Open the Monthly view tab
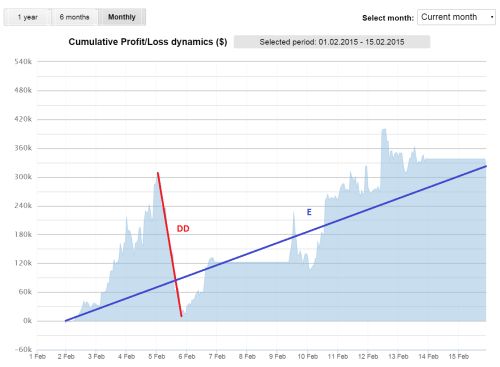This screenshot has height=367, width=500. pos(122,17)
